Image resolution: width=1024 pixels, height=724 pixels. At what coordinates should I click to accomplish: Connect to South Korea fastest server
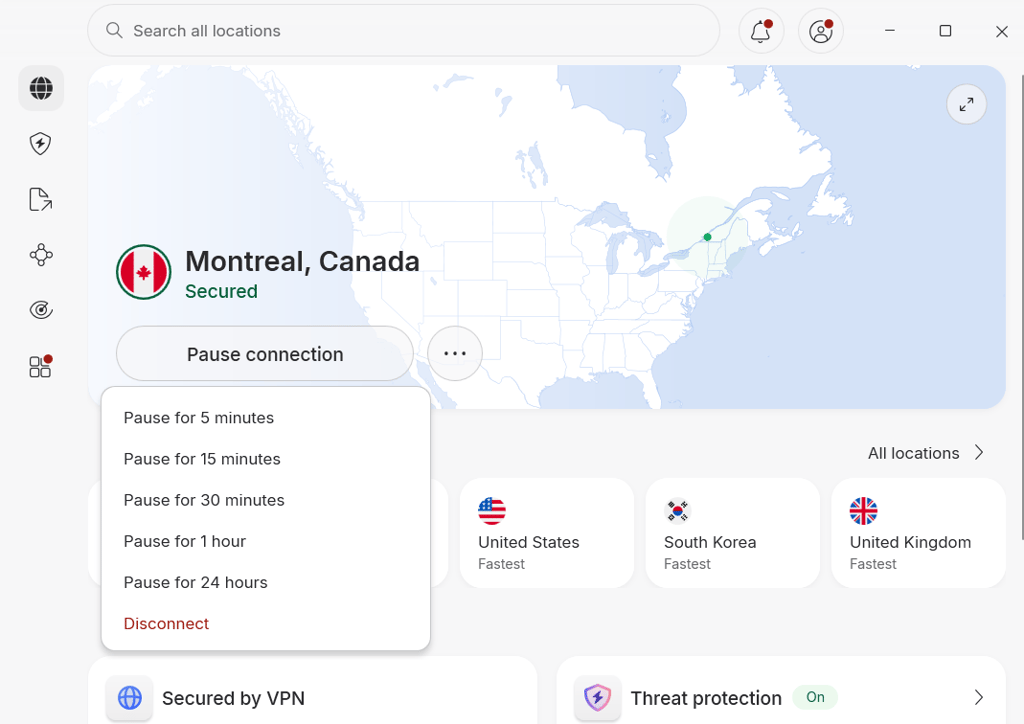[x=733, y=533]
